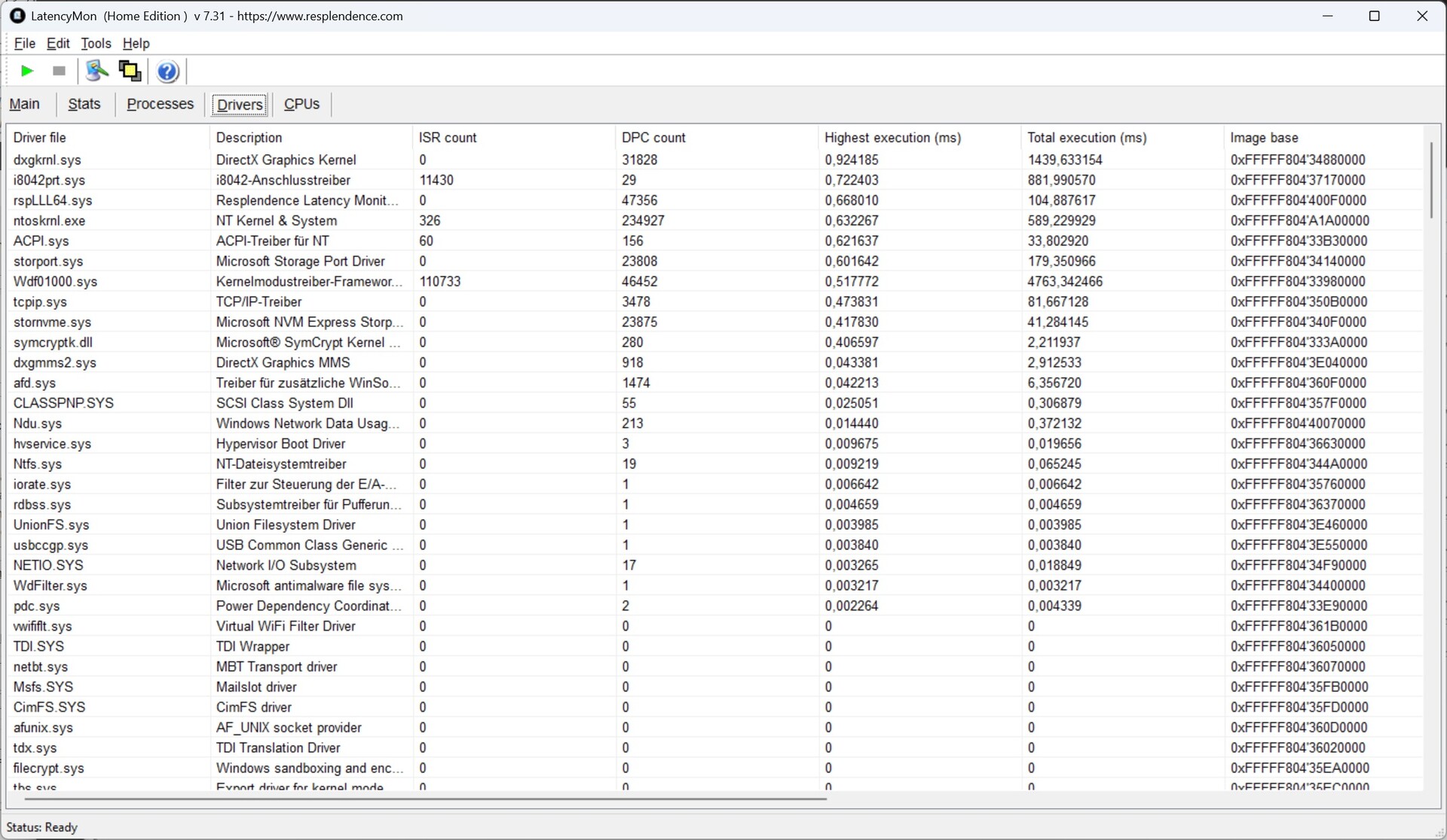Switch to the Main tab
This screenshot has width=1447, height=840.
24,104
